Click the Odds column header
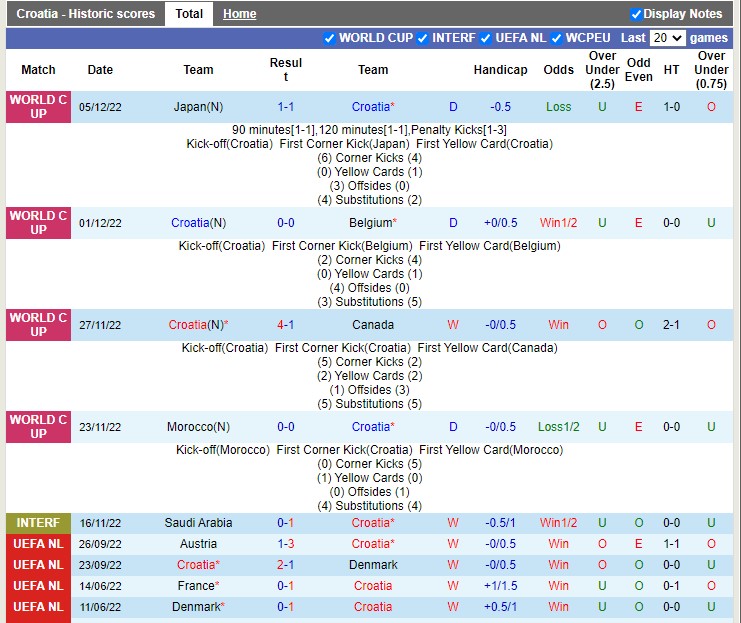 click(558, 70)
